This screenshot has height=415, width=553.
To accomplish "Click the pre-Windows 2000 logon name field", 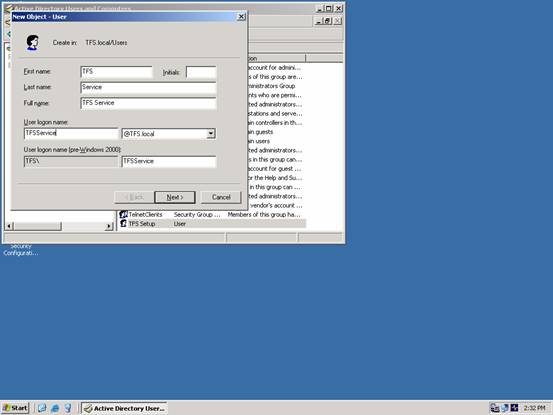I will tap(169, 161).
